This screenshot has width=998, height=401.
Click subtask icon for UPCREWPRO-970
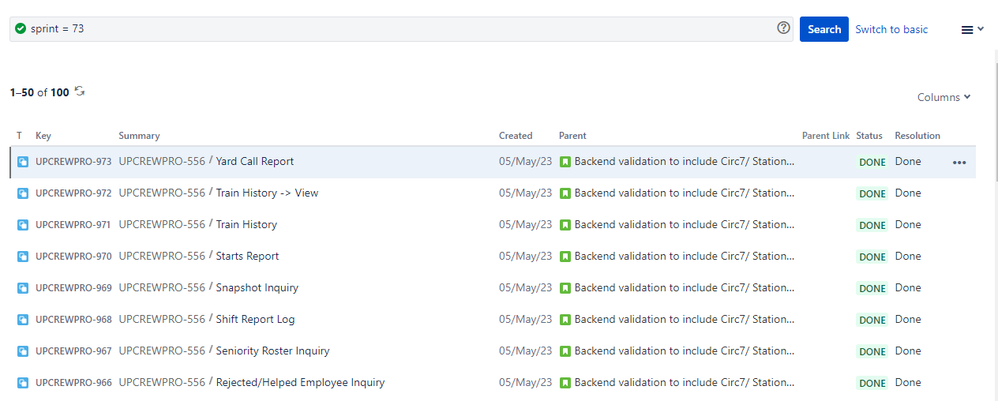click(x=23, y=257)
